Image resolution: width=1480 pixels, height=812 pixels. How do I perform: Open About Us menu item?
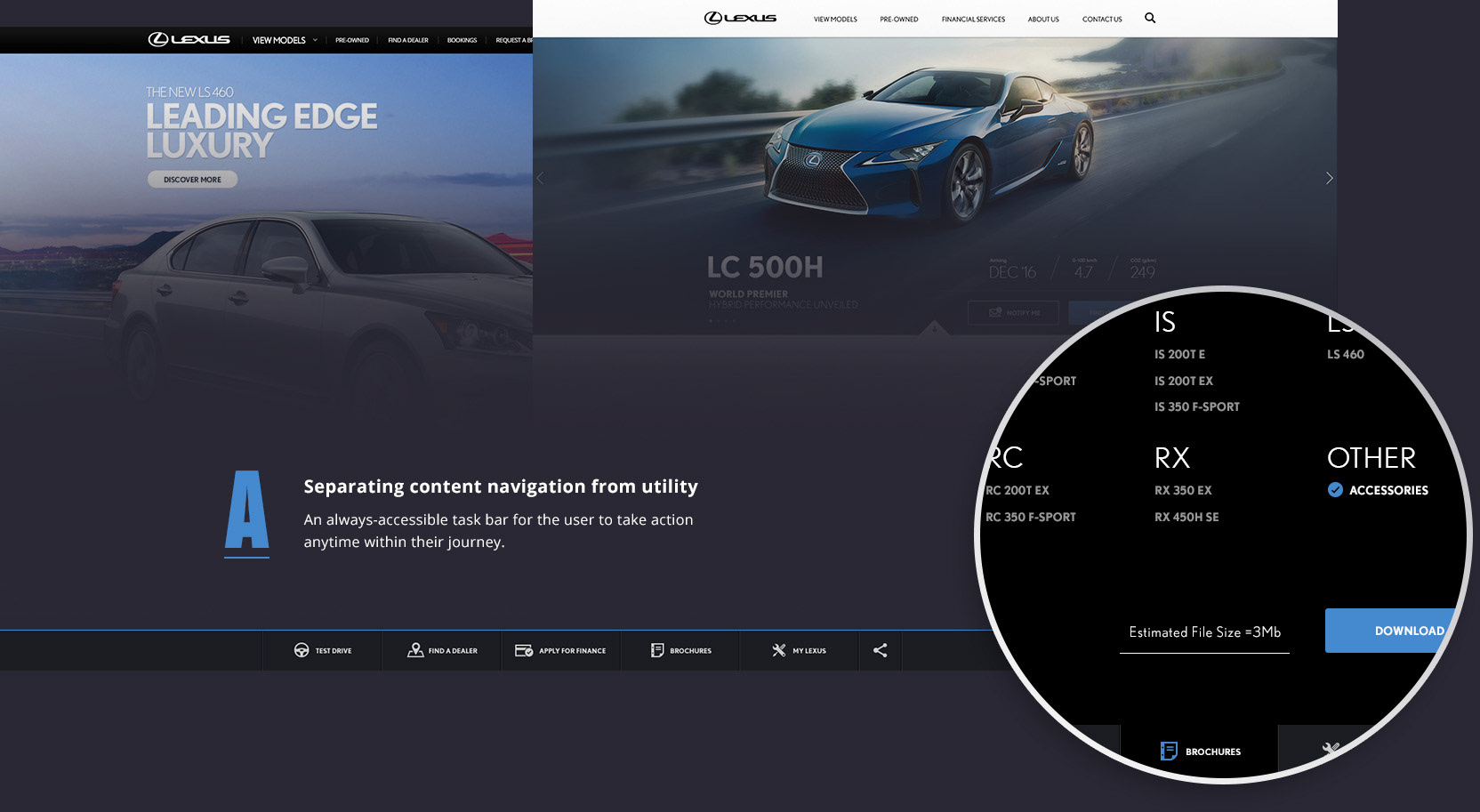(x=1043, y=19)
